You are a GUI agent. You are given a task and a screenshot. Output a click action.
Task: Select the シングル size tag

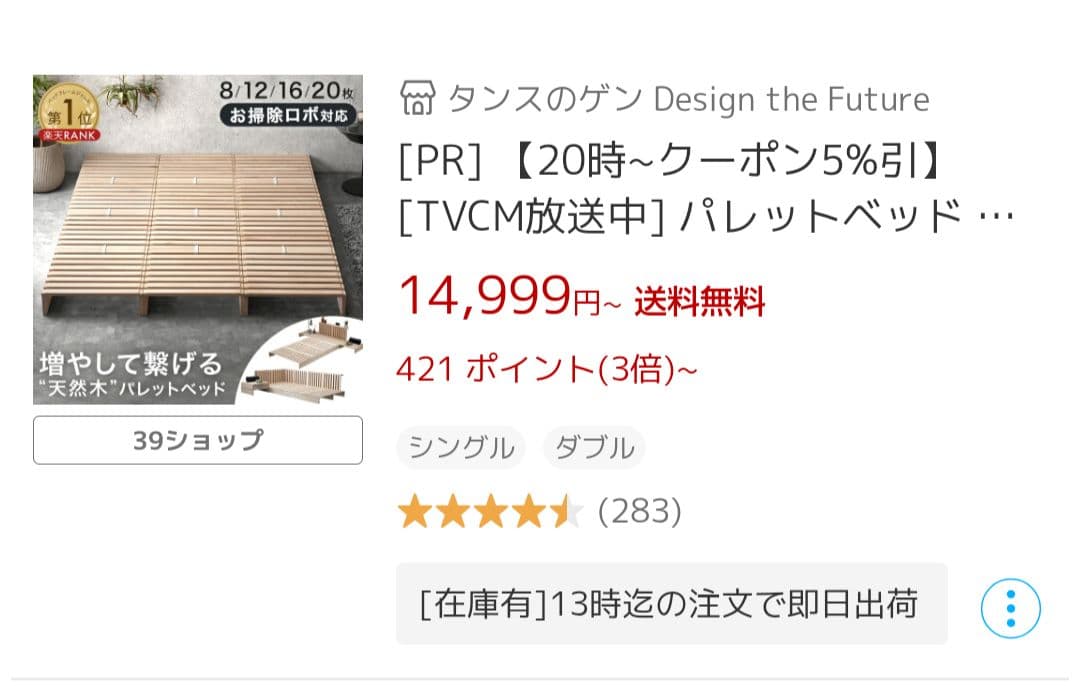(460, 448)
